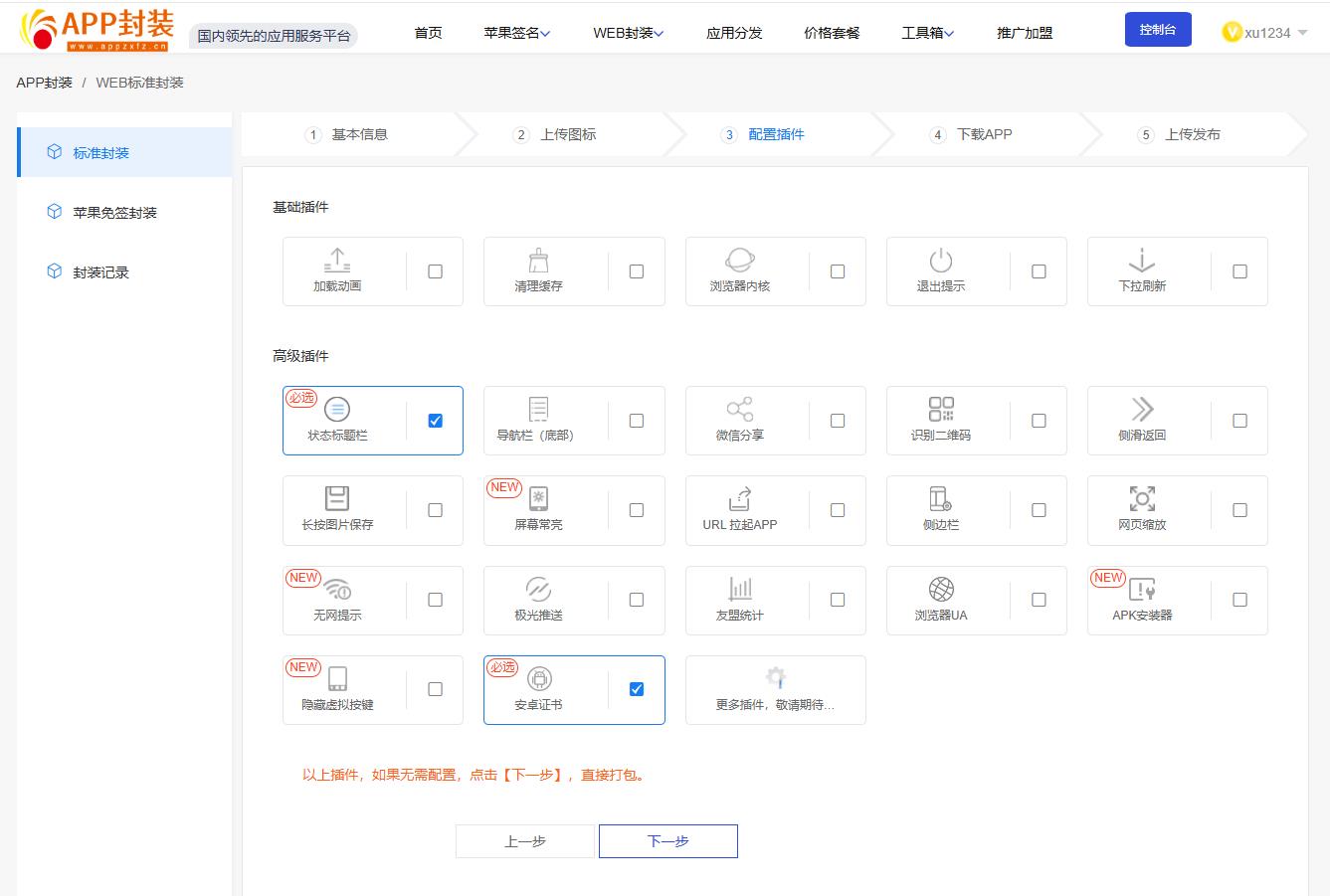Select 封装记录 in the left sidebar
The width and height of the screenshot is (1330, 896).
100,272
